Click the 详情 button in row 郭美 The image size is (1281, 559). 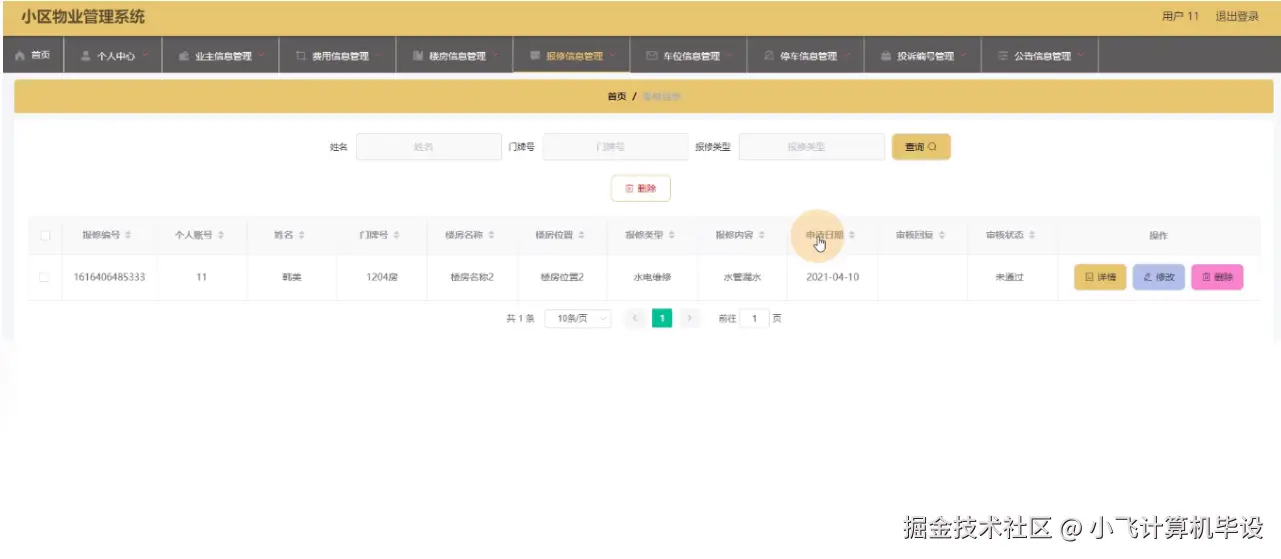click(1101, 277)
